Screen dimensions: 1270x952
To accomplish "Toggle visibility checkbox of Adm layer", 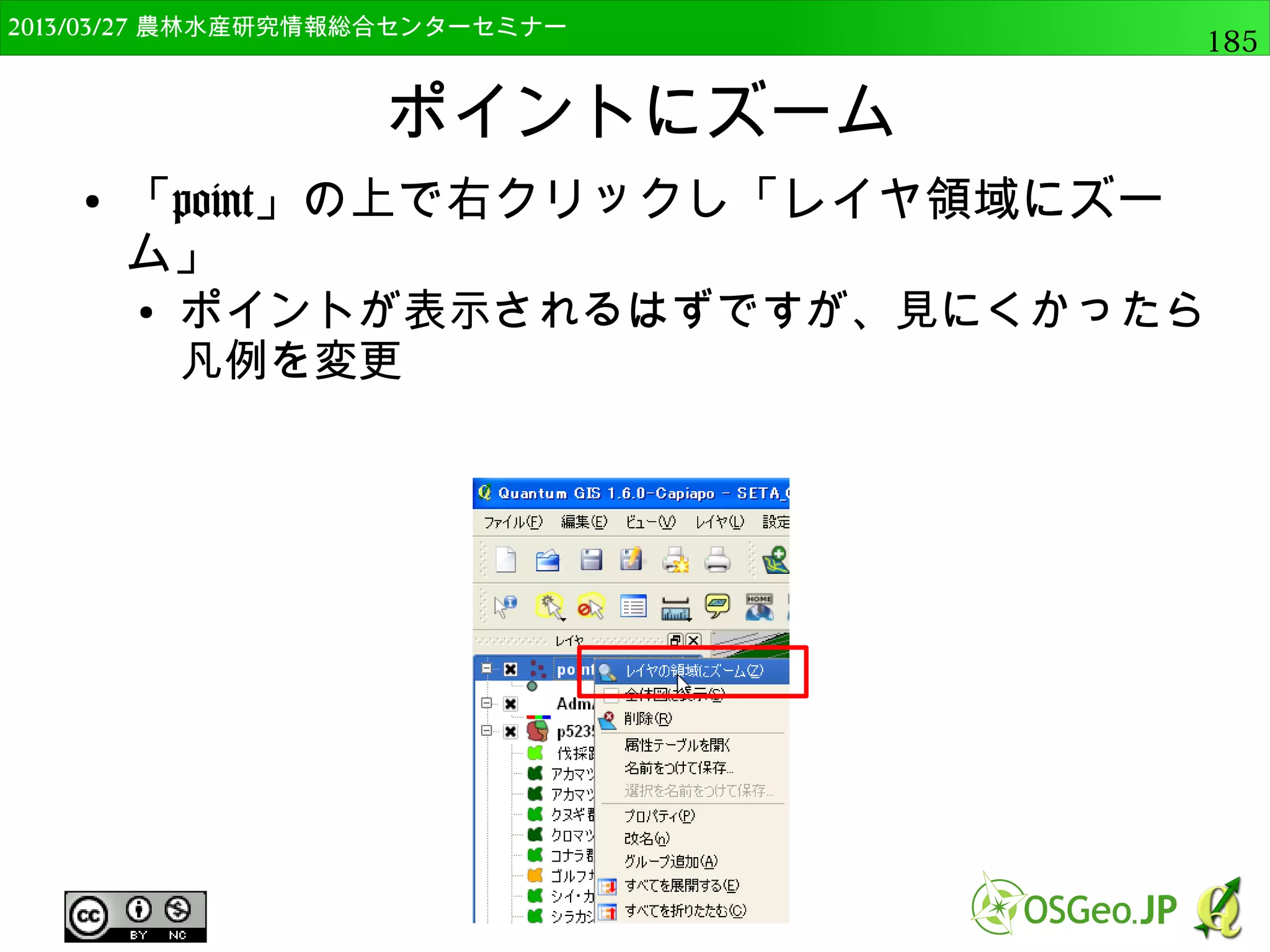I will coord(510,704).
